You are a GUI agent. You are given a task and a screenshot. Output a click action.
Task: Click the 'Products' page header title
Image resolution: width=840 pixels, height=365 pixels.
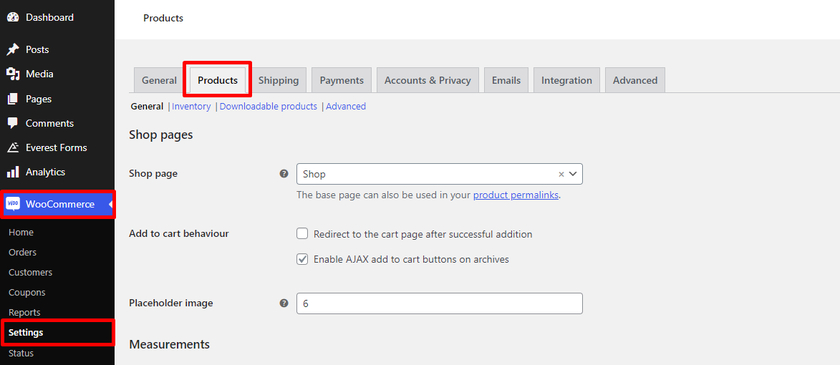(x=163, y=18)
